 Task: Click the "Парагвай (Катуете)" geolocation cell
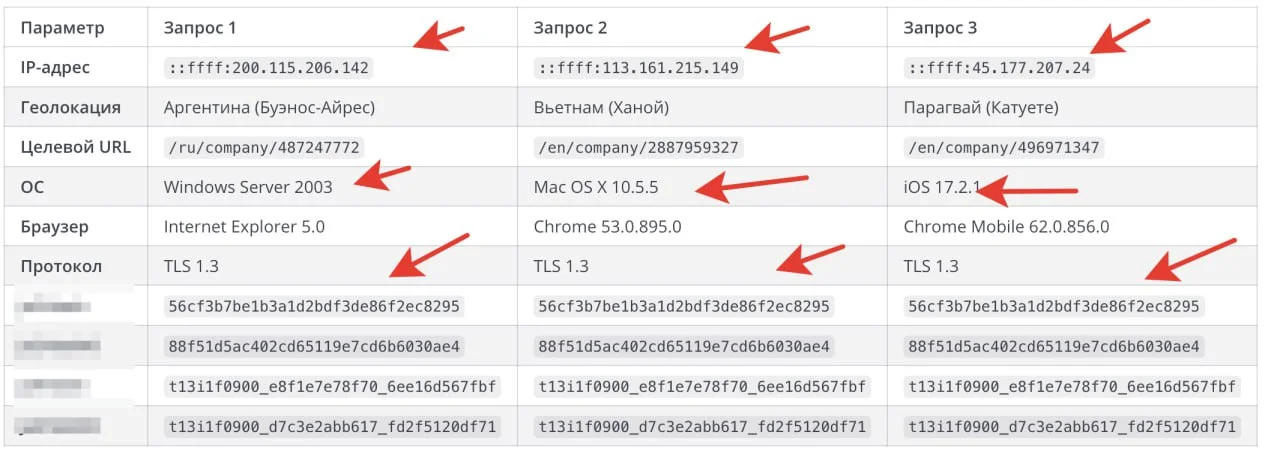pos(980,107)
